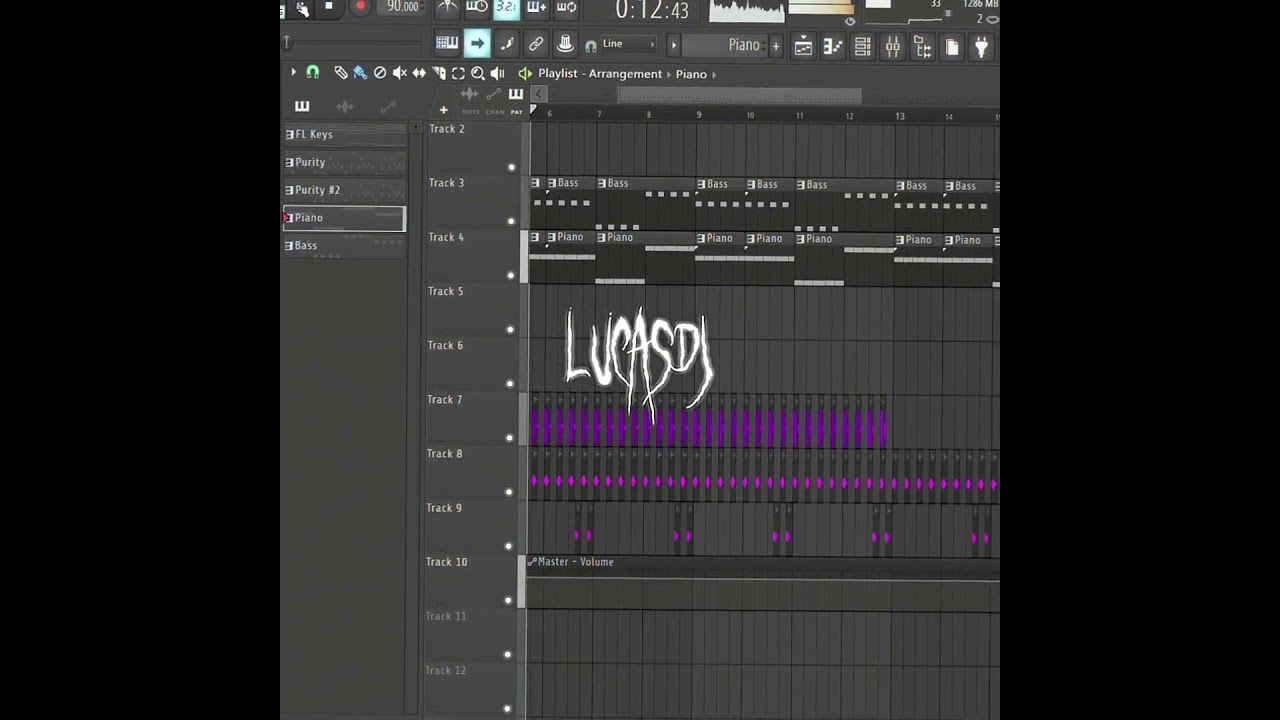
Task: Open the plugin picker plug icon
Action: point(982,46)
